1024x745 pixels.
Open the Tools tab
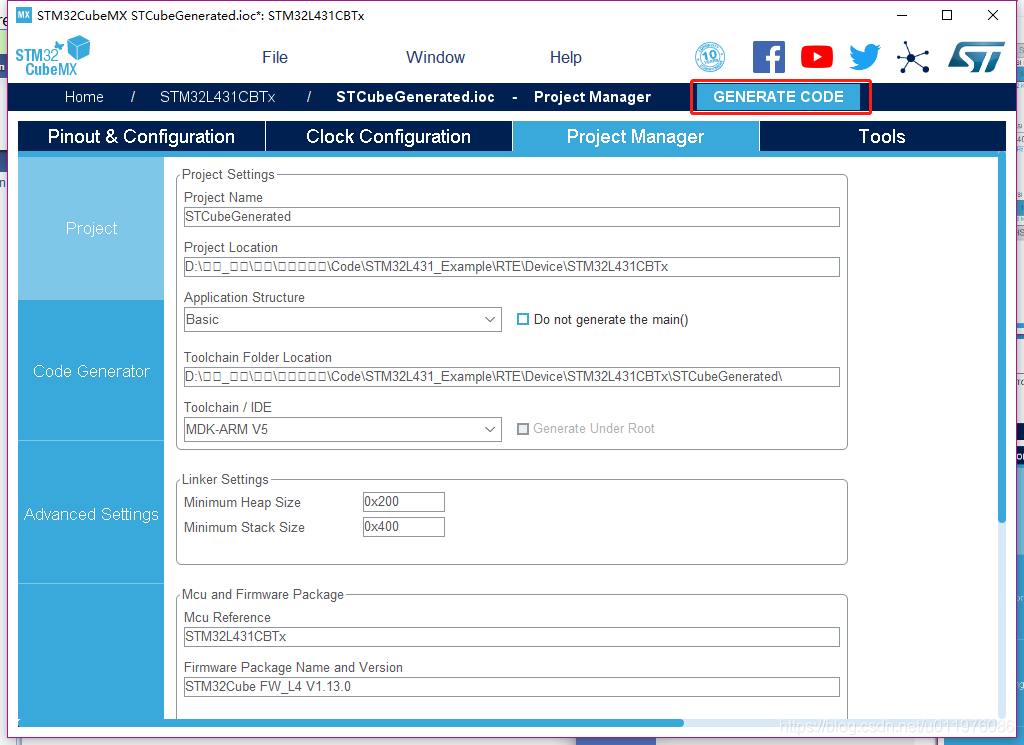[882, 136]
